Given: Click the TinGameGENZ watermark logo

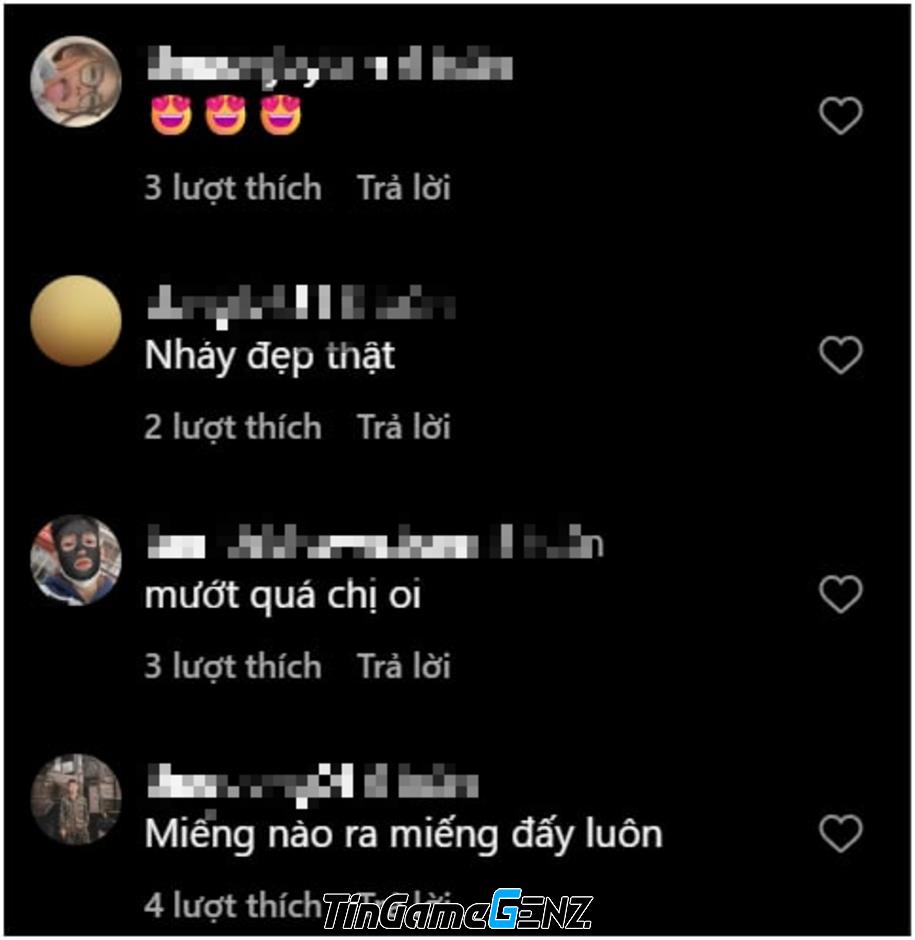Looking at the screenshot, I should [x=458, y=910].
